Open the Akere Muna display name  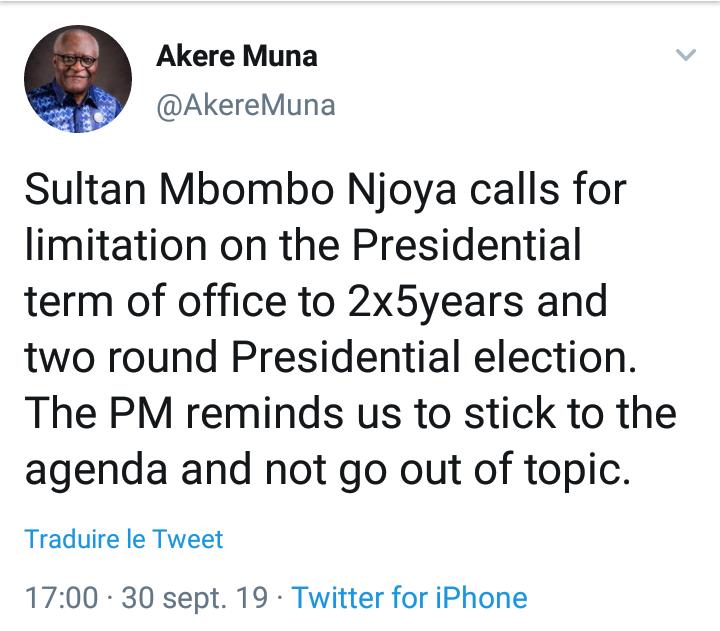237,56
